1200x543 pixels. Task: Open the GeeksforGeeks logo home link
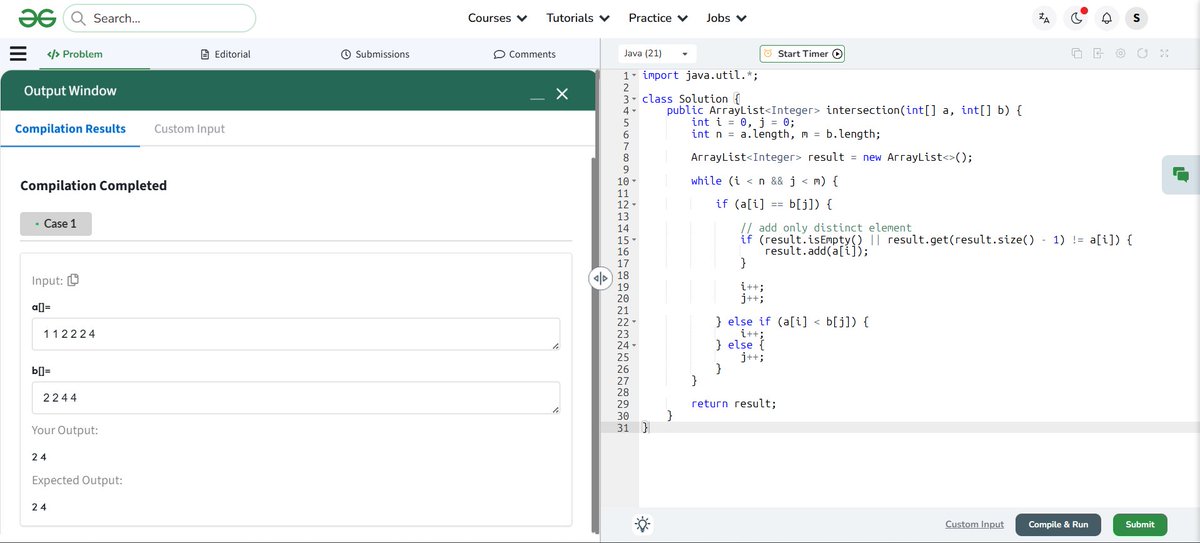coord(36,18)
